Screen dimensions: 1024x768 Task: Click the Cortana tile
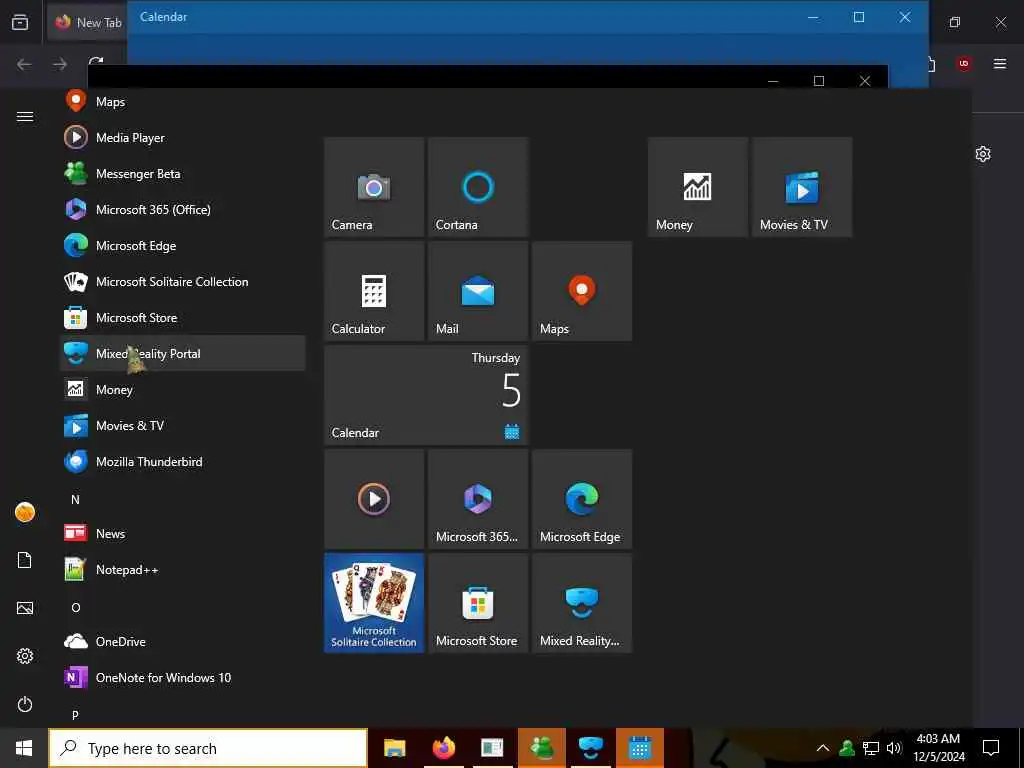point(478,187)
